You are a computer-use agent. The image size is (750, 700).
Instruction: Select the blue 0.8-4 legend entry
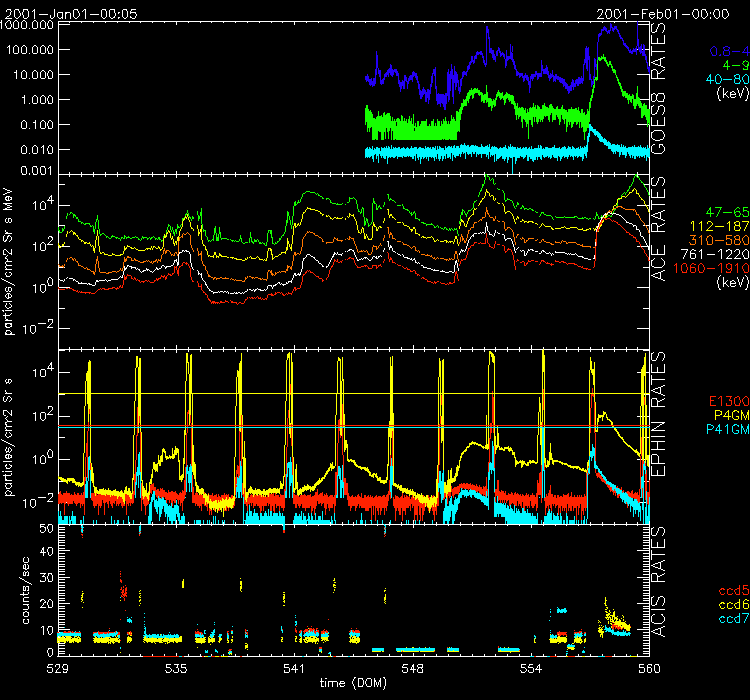click(x=727, y=50)
